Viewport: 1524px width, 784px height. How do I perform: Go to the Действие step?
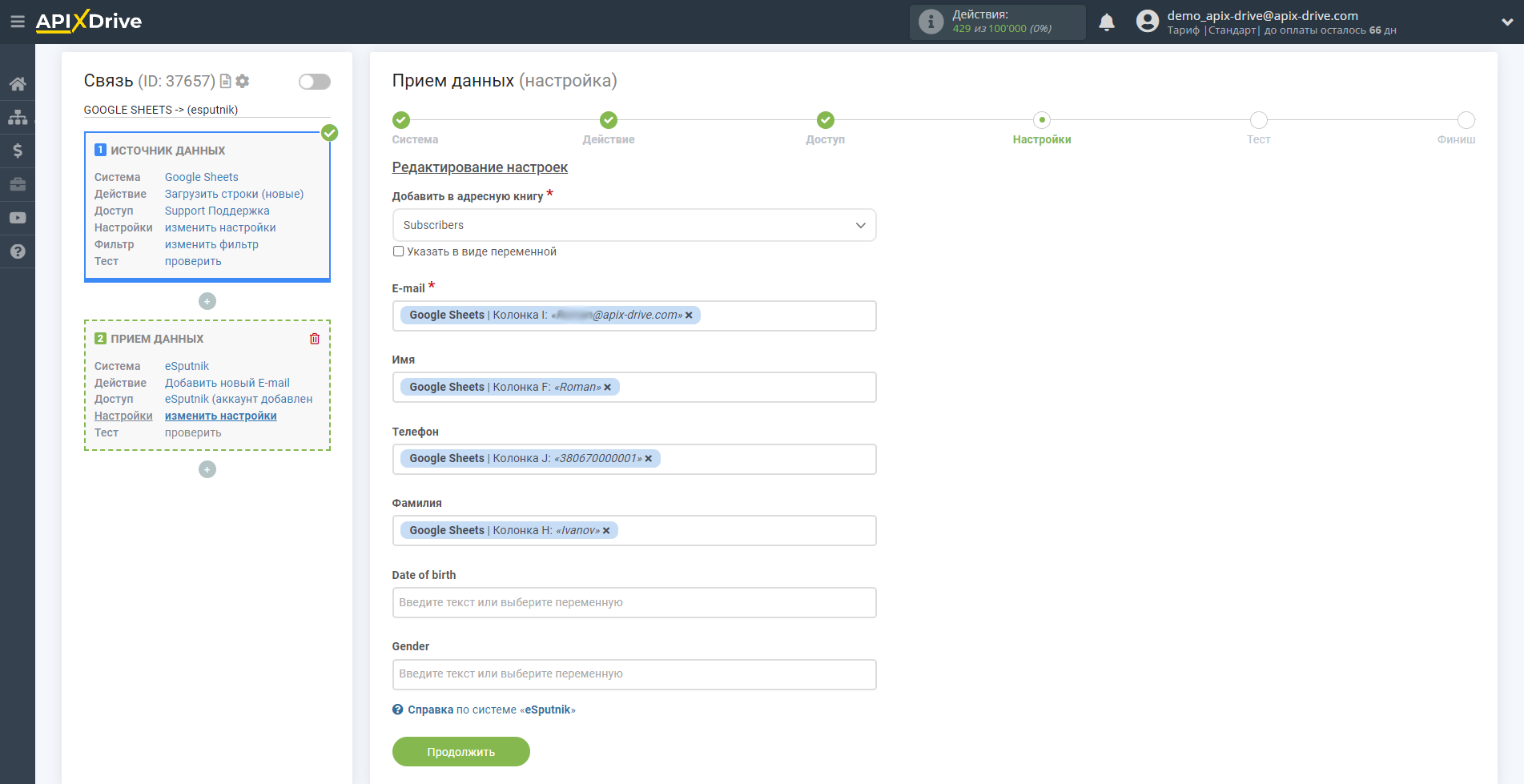pos(609,120)
